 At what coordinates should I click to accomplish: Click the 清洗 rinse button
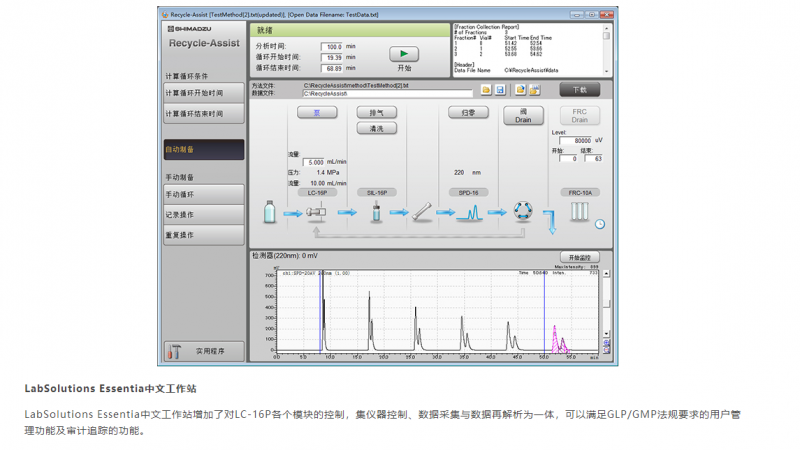pos(377,129)
